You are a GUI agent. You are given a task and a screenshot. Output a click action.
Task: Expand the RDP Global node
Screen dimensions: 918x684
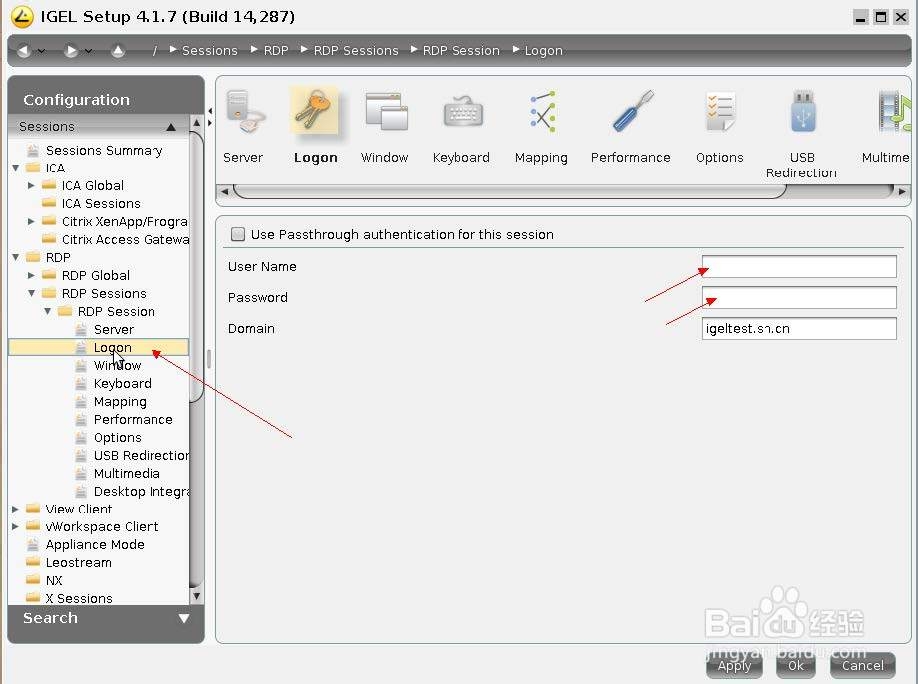[x=31, y=275]
